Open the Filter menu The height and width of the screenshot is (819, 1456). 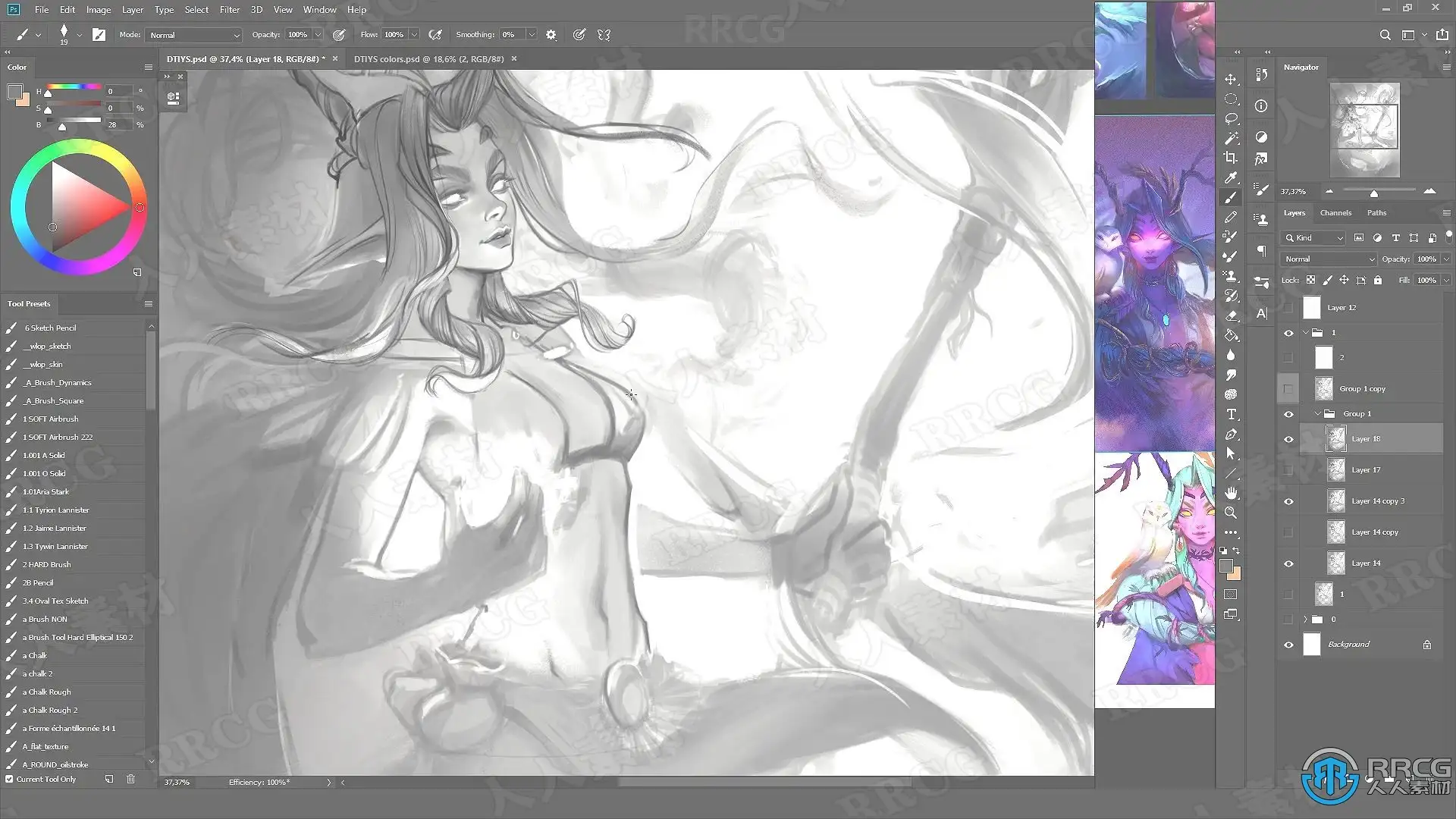pos(229,10)
